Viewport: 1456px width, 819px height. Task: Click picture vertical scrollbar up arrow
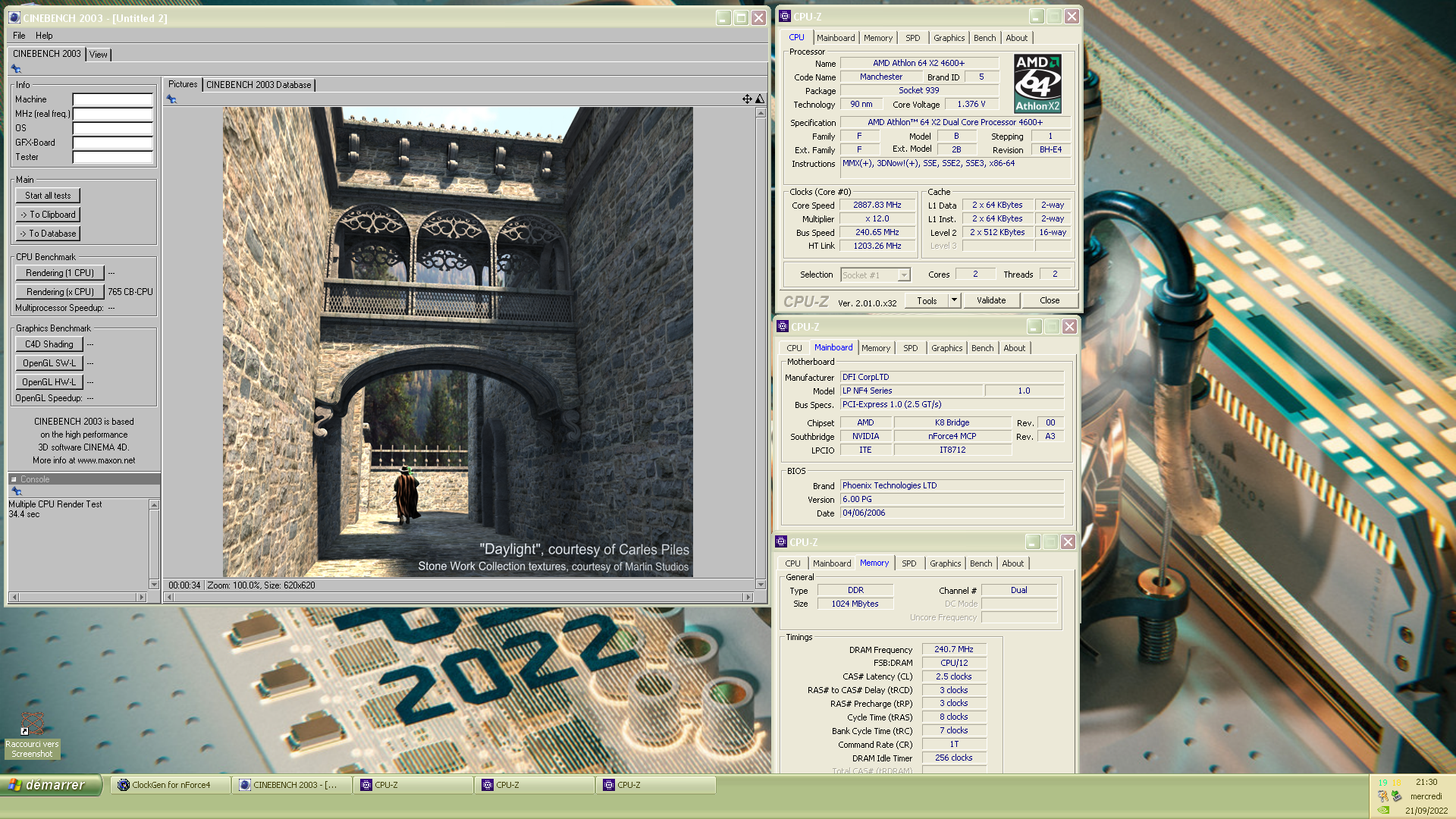click(x=761, y=112)
